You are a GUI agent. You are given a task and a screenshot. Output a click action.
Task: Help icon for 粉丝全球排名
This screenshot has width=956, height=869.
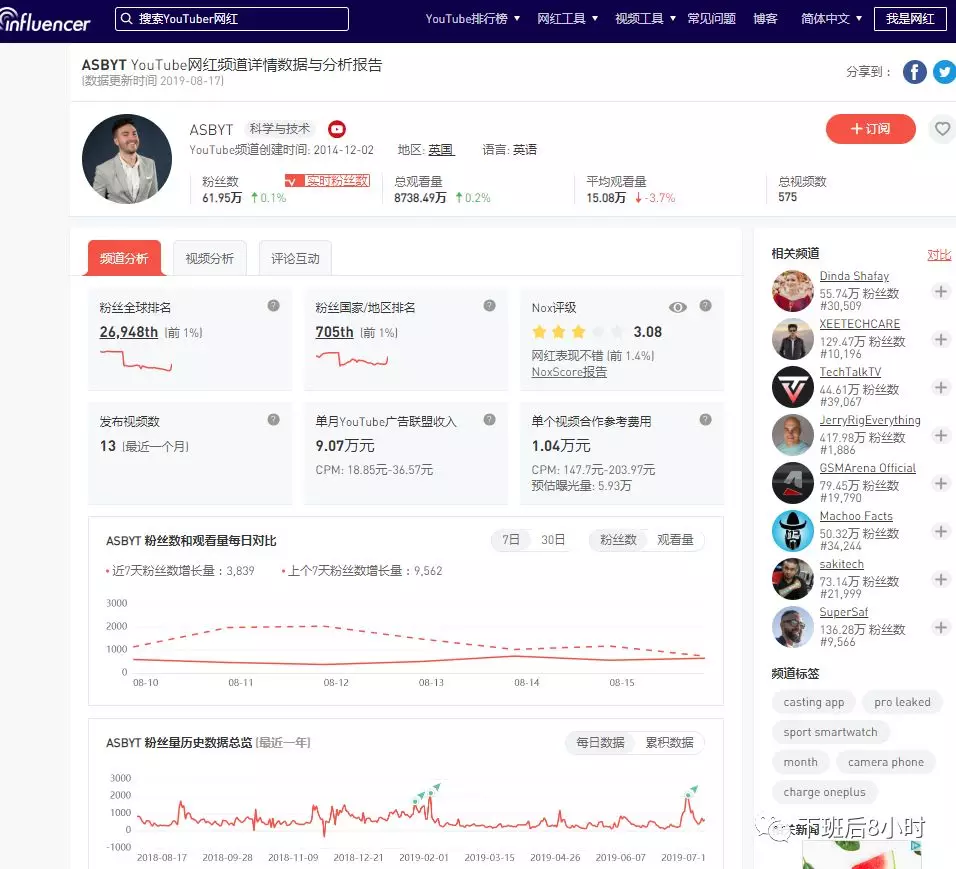coord(273,306)
